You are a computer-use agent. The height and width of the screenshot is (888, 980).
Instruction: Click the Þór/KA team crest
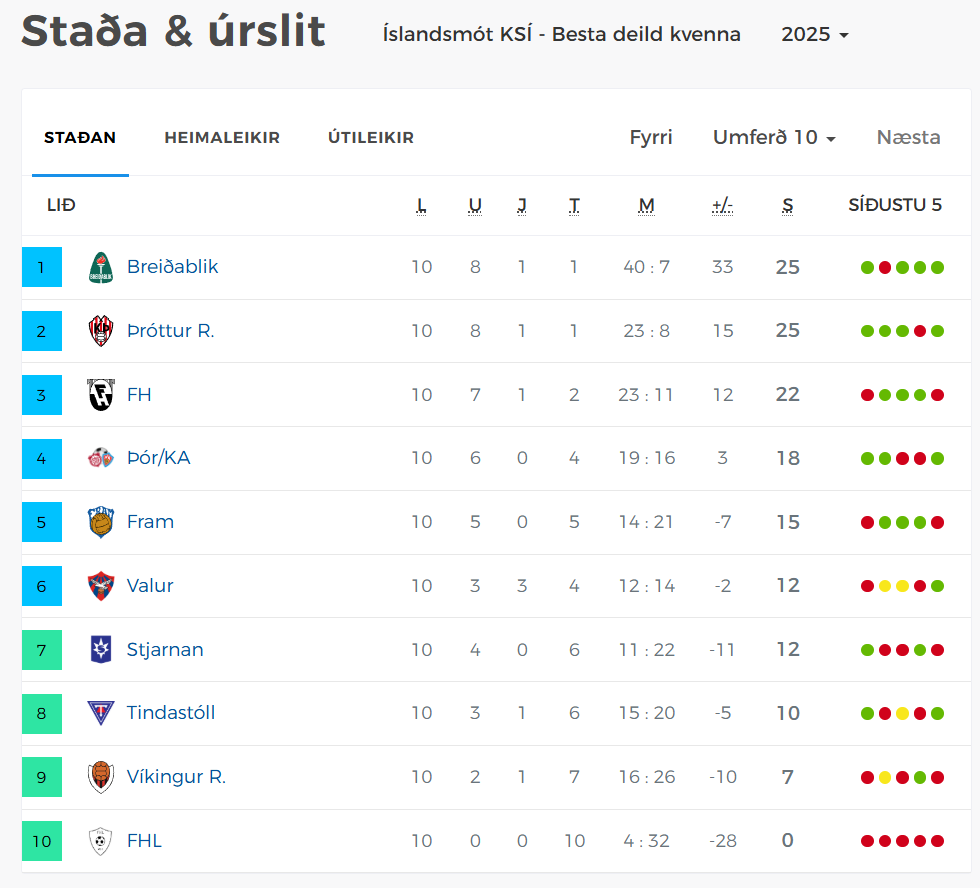pyautogui.click(x=101, y=458)
